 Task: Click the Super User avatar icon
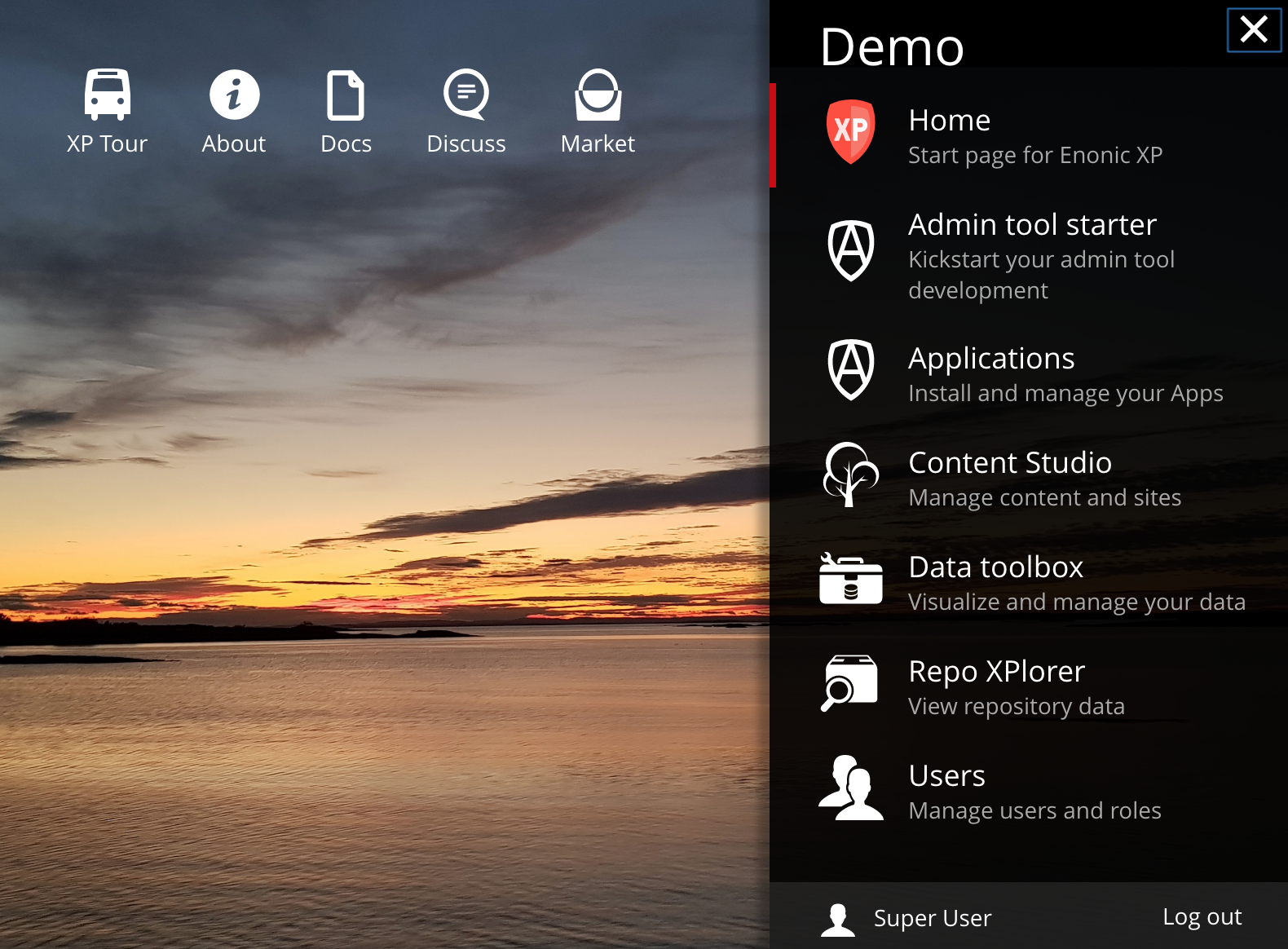click(838, 920)
